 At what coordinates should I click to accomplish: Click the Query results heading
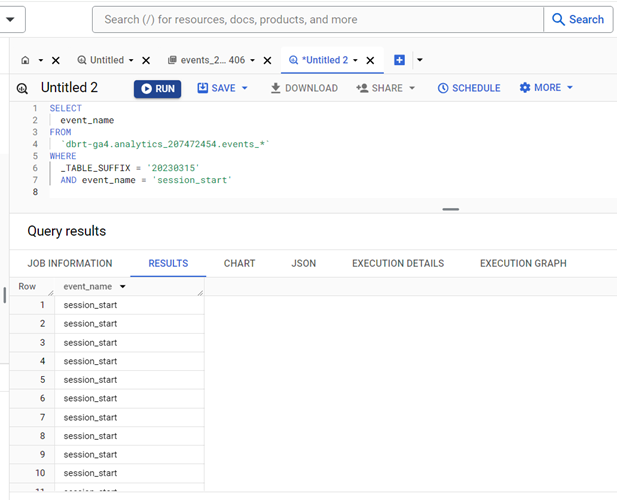point(67,231)
